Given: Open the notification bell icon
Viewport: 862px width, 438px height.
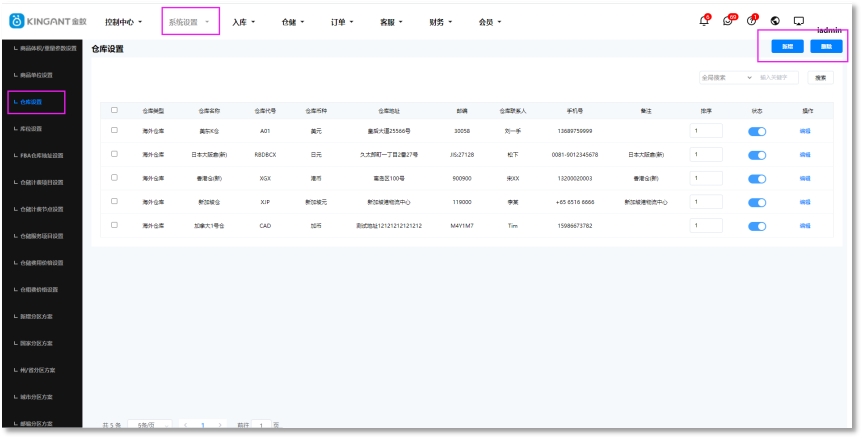Looking at the screenshot, I should point(704,21).
